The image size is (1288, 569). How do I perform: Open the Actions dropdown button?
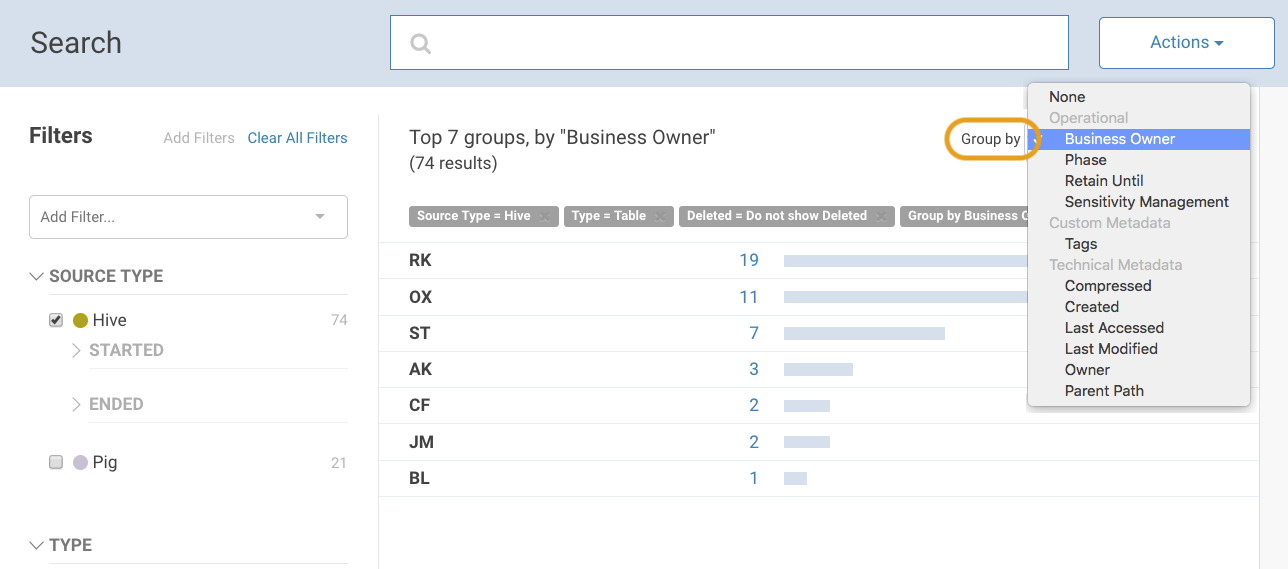click(1186, 43)
